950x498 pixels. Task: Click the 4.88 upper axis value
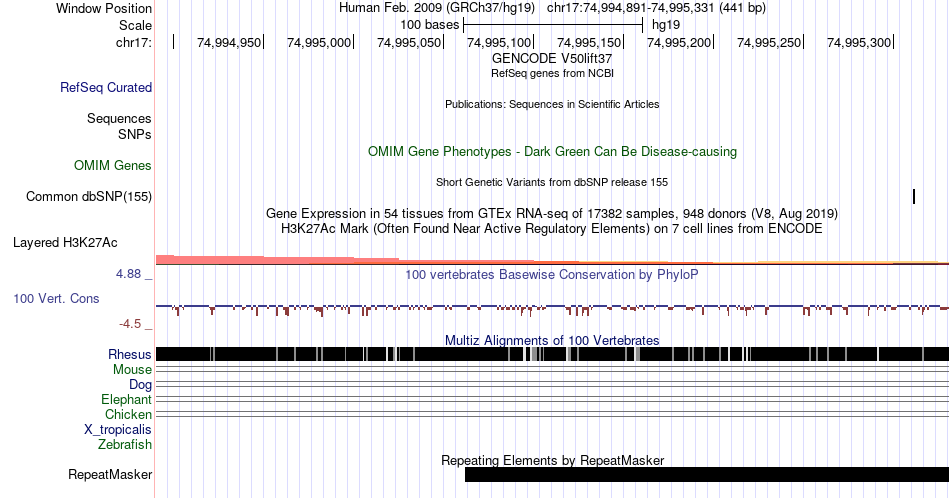coord(128,274)
